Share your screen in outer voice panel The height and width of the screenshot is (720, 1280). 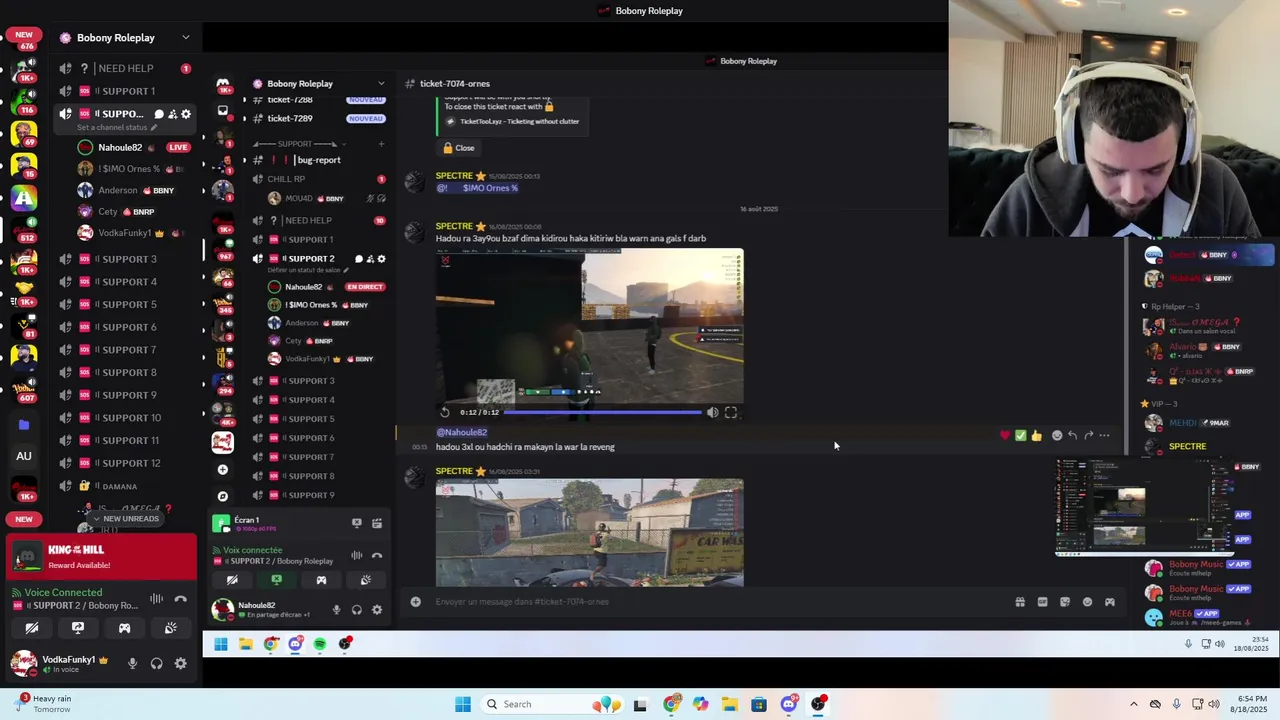coord(78,628)
